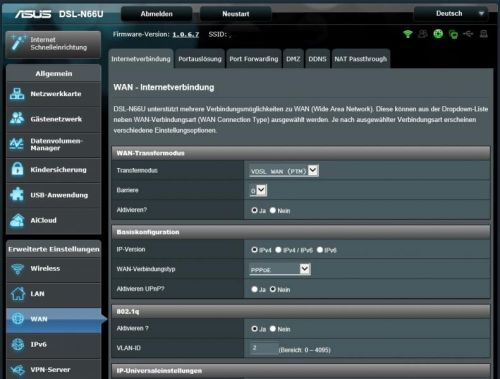Choose IPv4 / IPv6 as IP-Version
This screenshot has height=379, width=500.
(x=278, y=250)
